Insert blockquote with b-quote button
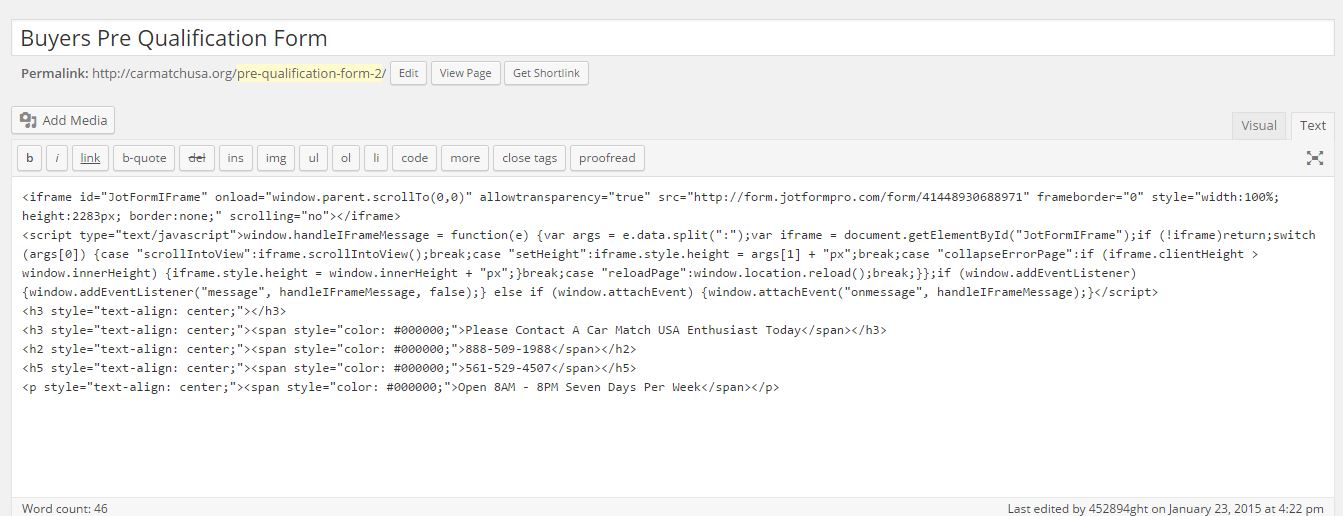1343x516 pixels. [x=144, y=158]
